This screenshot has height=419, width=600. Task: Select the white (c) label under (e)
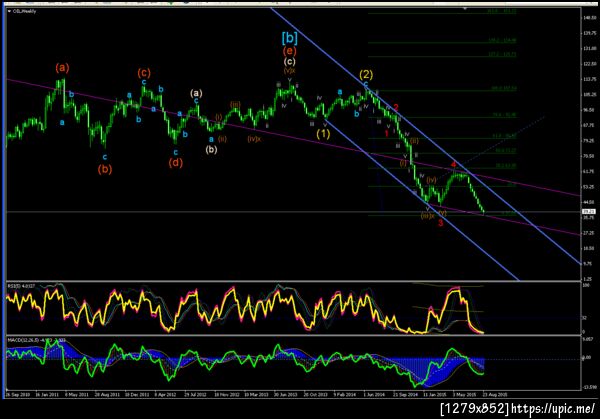pos(290,61)
